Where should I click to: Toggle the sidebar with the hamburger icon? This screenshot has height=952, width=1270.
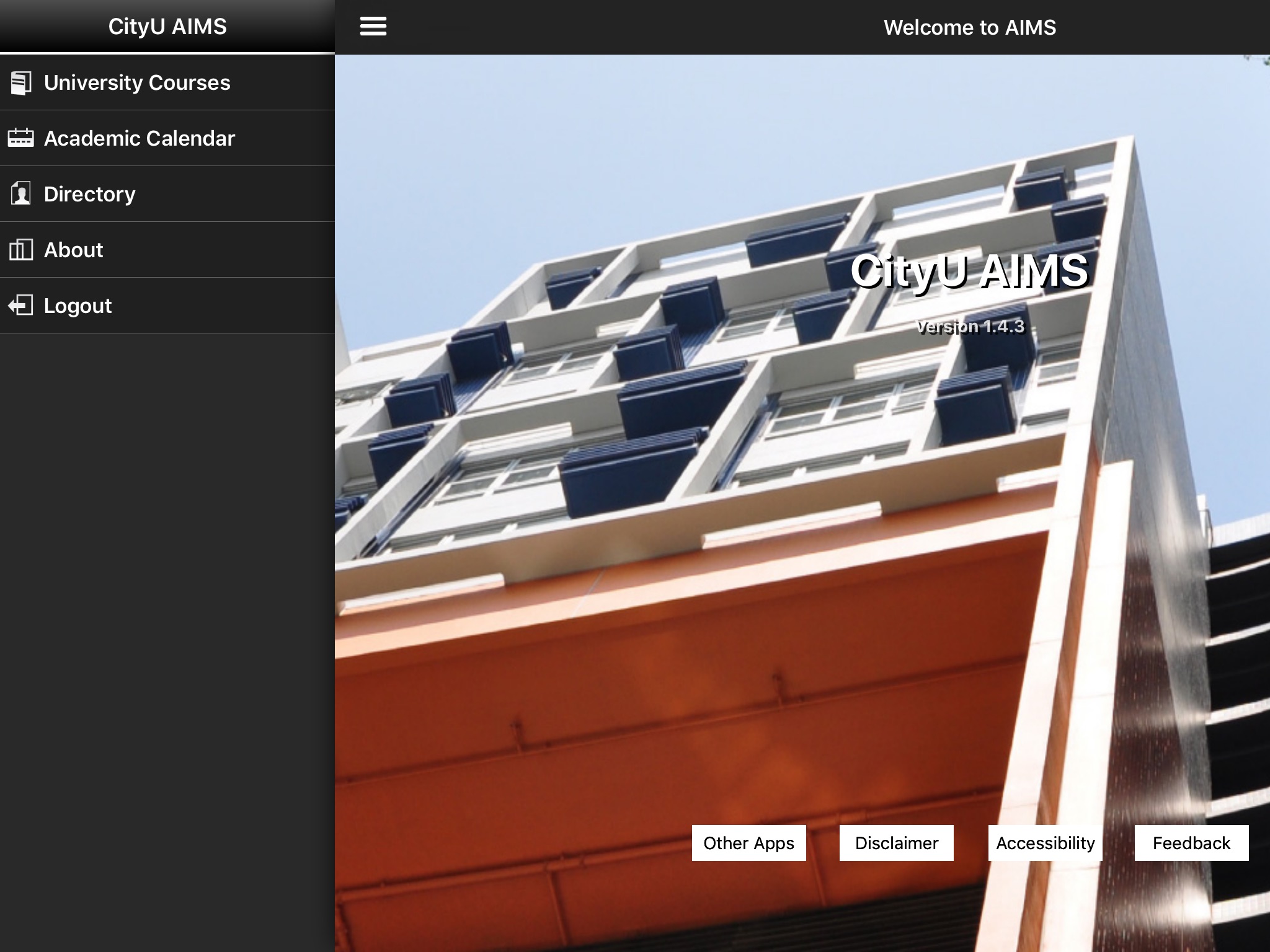pos(373,27)
